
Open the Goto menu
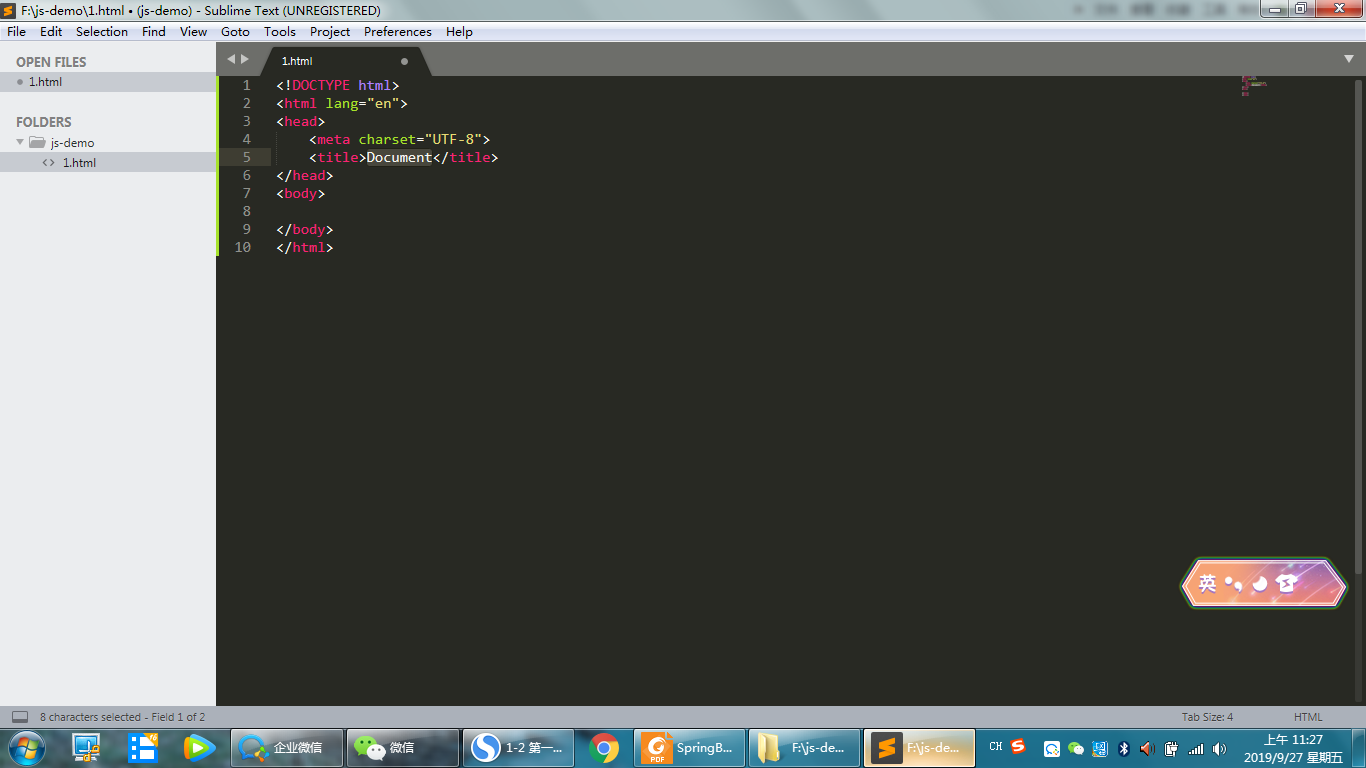(x=235, y=32)
